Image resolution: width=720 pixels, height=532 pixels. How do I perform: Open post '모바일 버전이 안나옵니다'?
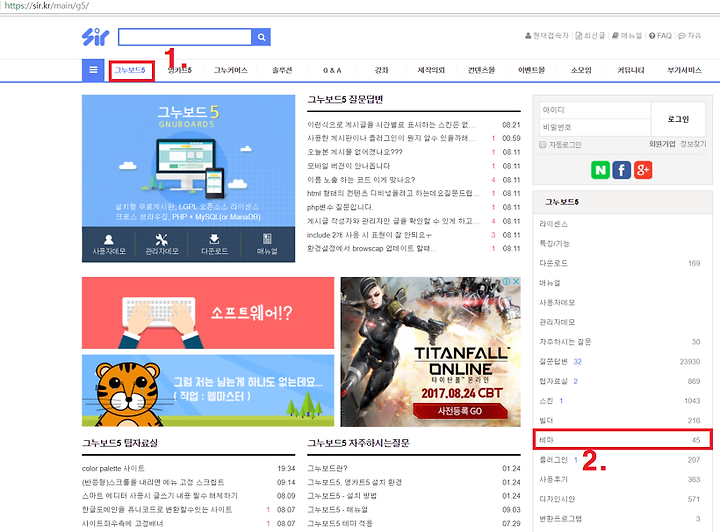pyautogui.click(x=349, y=166)
